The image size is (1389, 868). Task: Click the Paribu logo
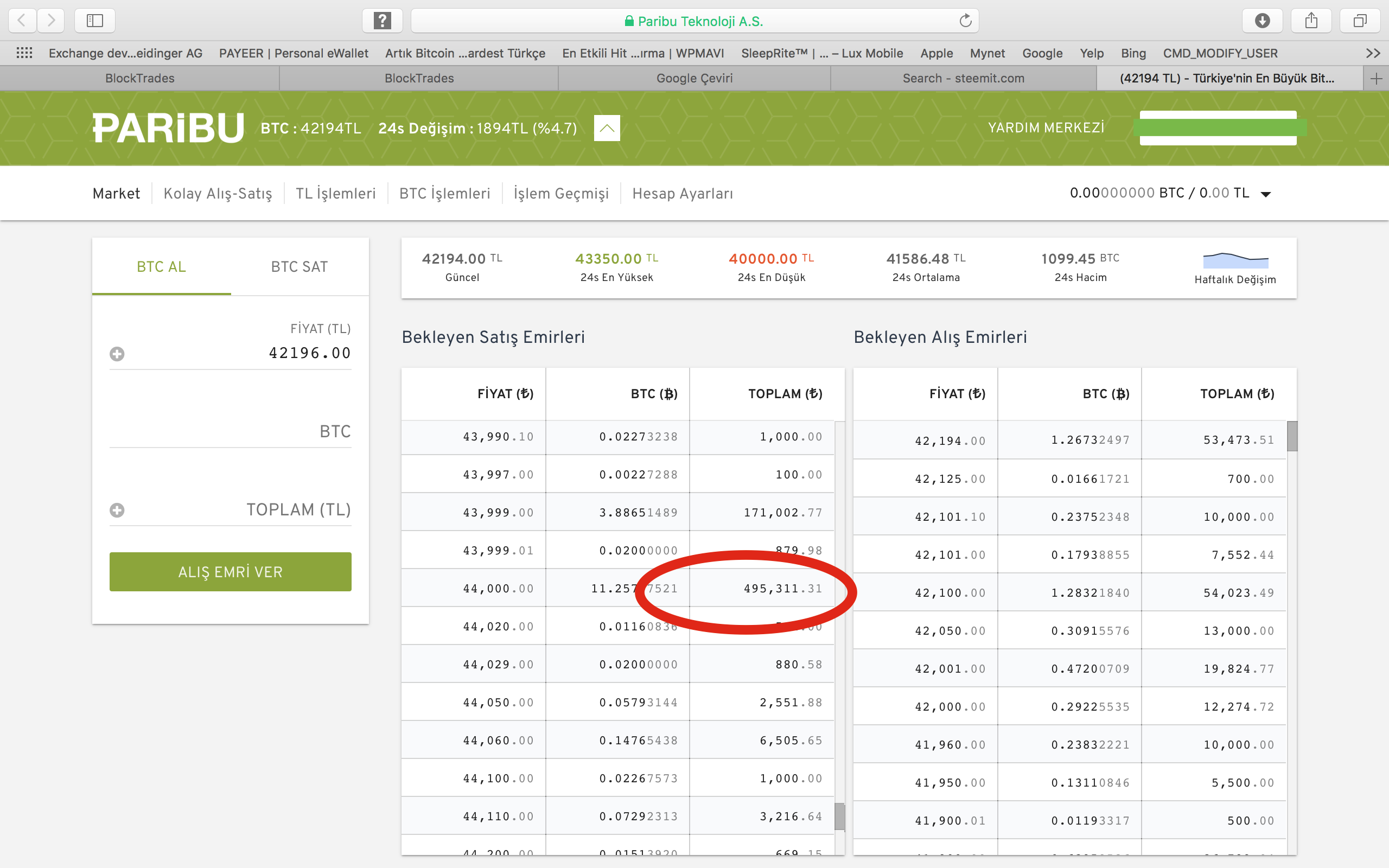tap(169, 128)
